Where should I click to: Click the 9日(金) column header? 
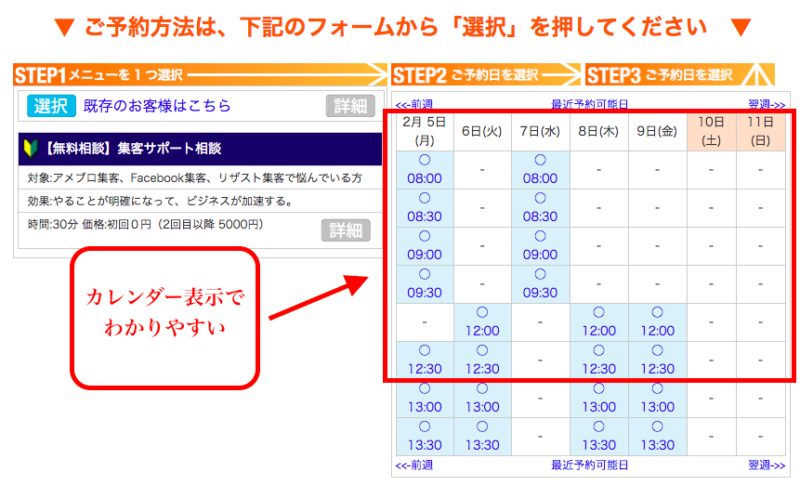coord(658,131)
